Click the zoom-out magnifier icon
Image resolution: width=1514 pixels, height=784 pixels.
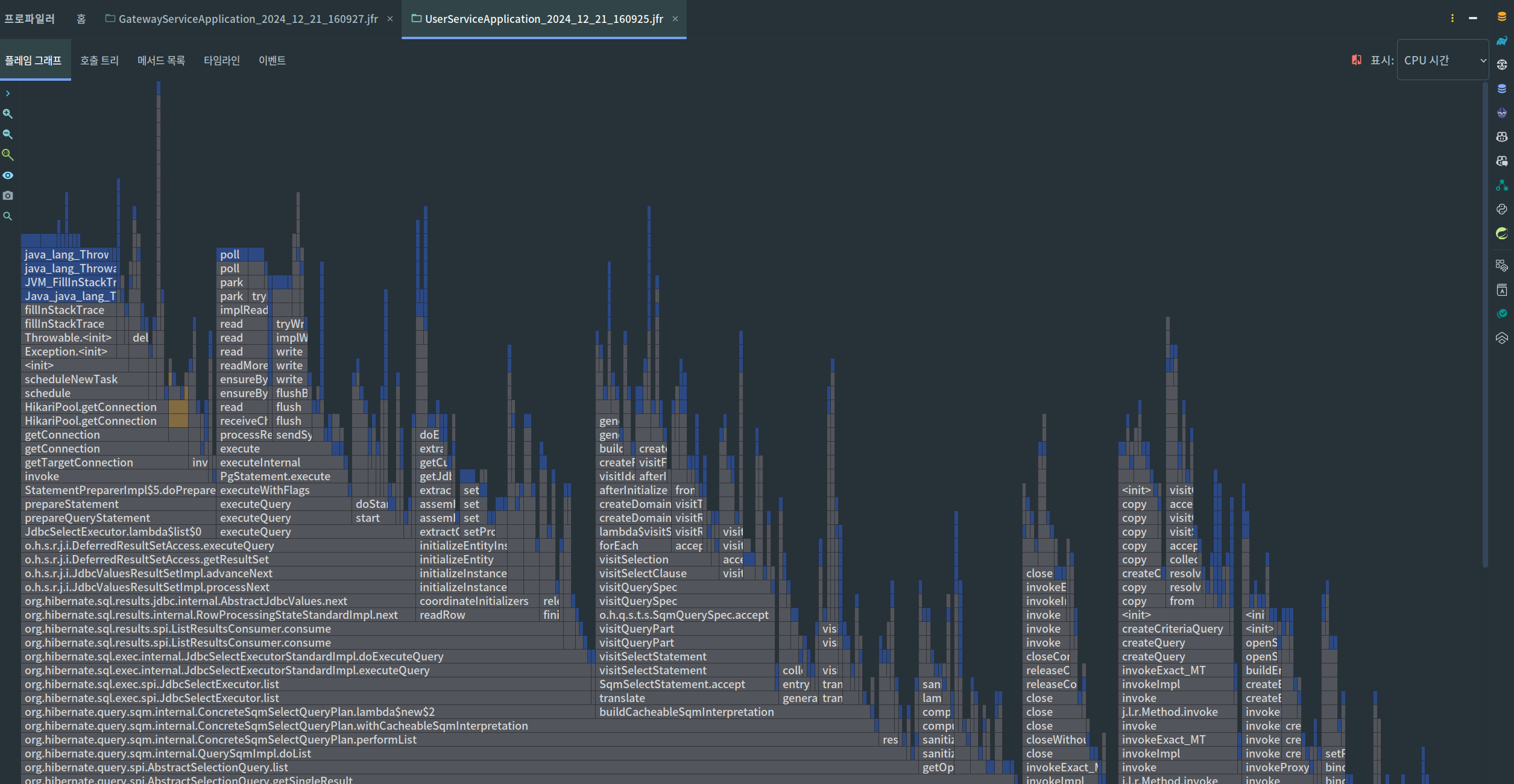coord(8,134)
